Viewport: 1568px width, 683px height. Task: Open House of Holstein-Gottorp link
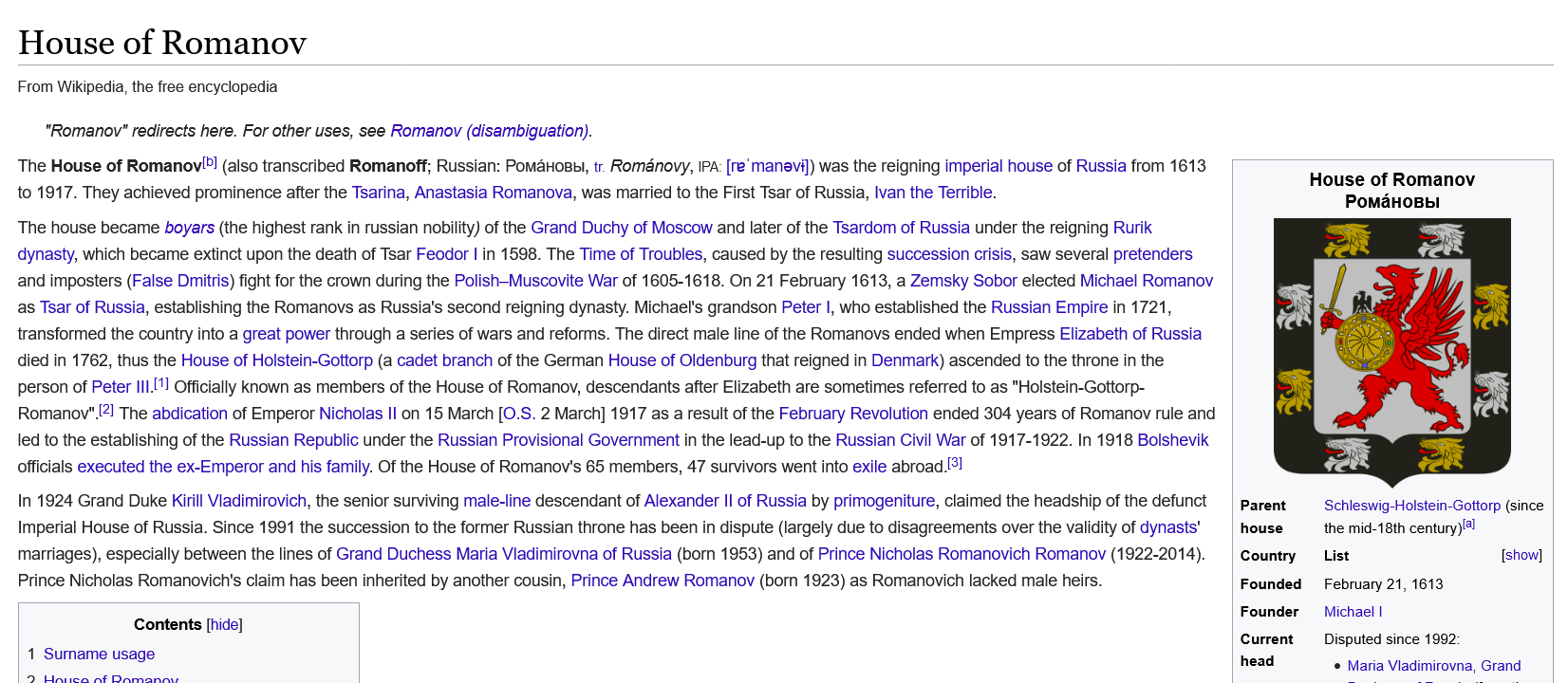click(x=277, y=360)
